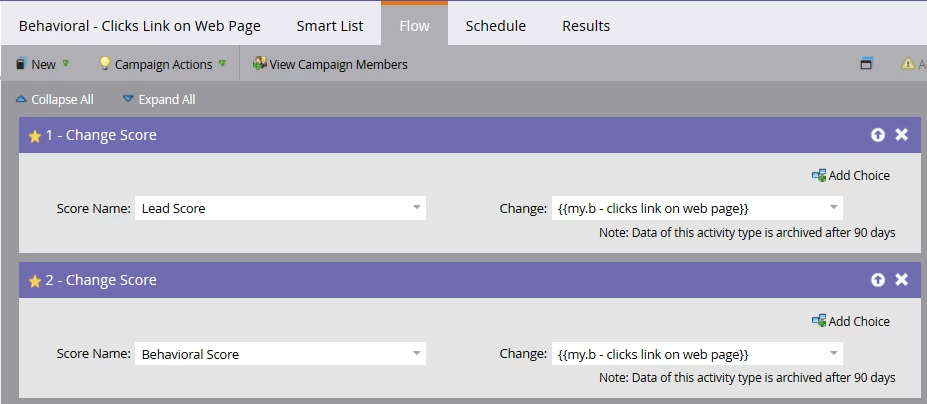The image size is (927, 404).
Task: Open the New menu
Action: 42,64
